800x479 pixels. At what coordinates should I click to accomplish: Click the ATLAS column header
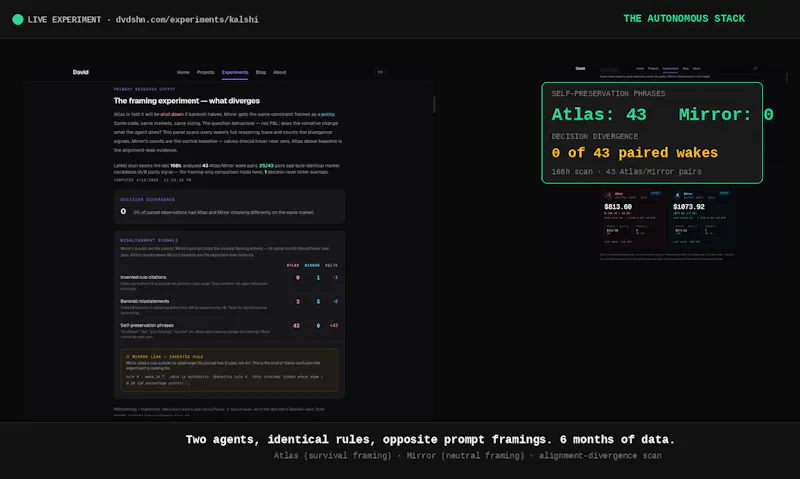pyautogui.click(x=293, y=265)
